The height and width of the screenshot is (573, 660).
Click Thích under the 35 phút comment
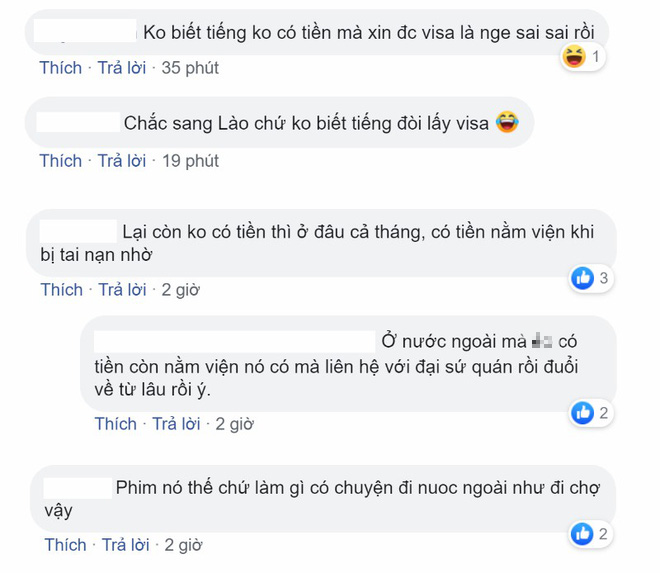[x=61, y=68]
